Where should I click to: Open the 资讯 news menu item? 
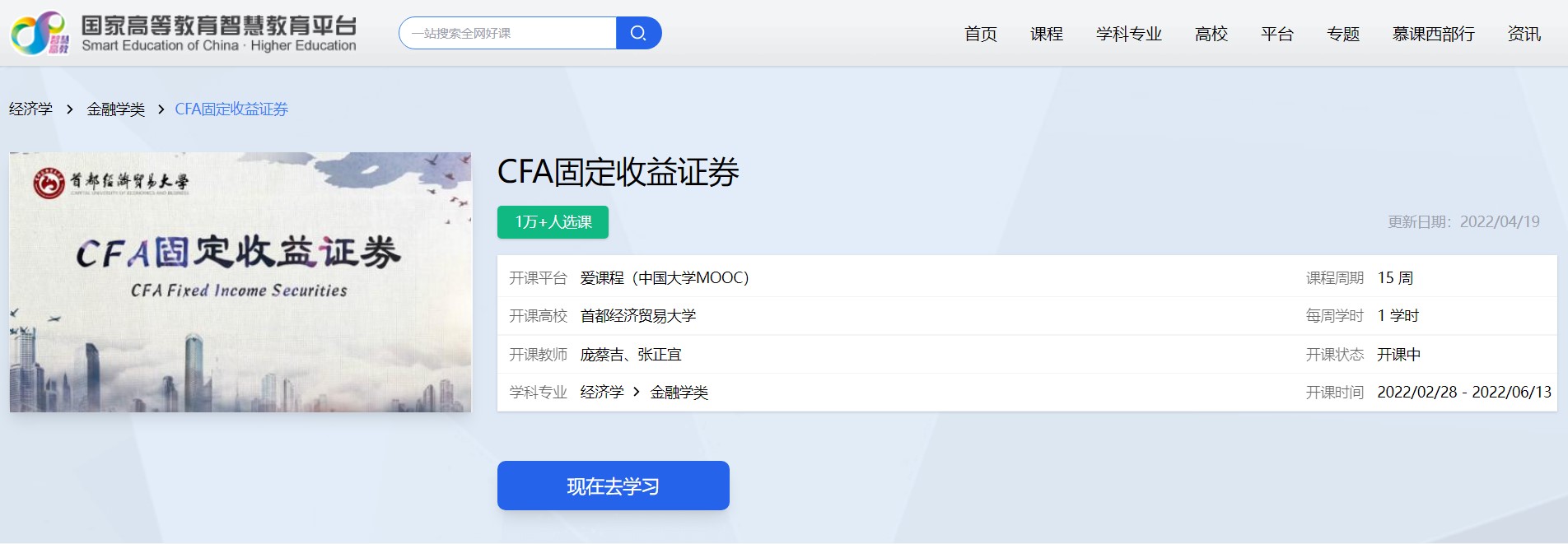[x=1524, y=34]
